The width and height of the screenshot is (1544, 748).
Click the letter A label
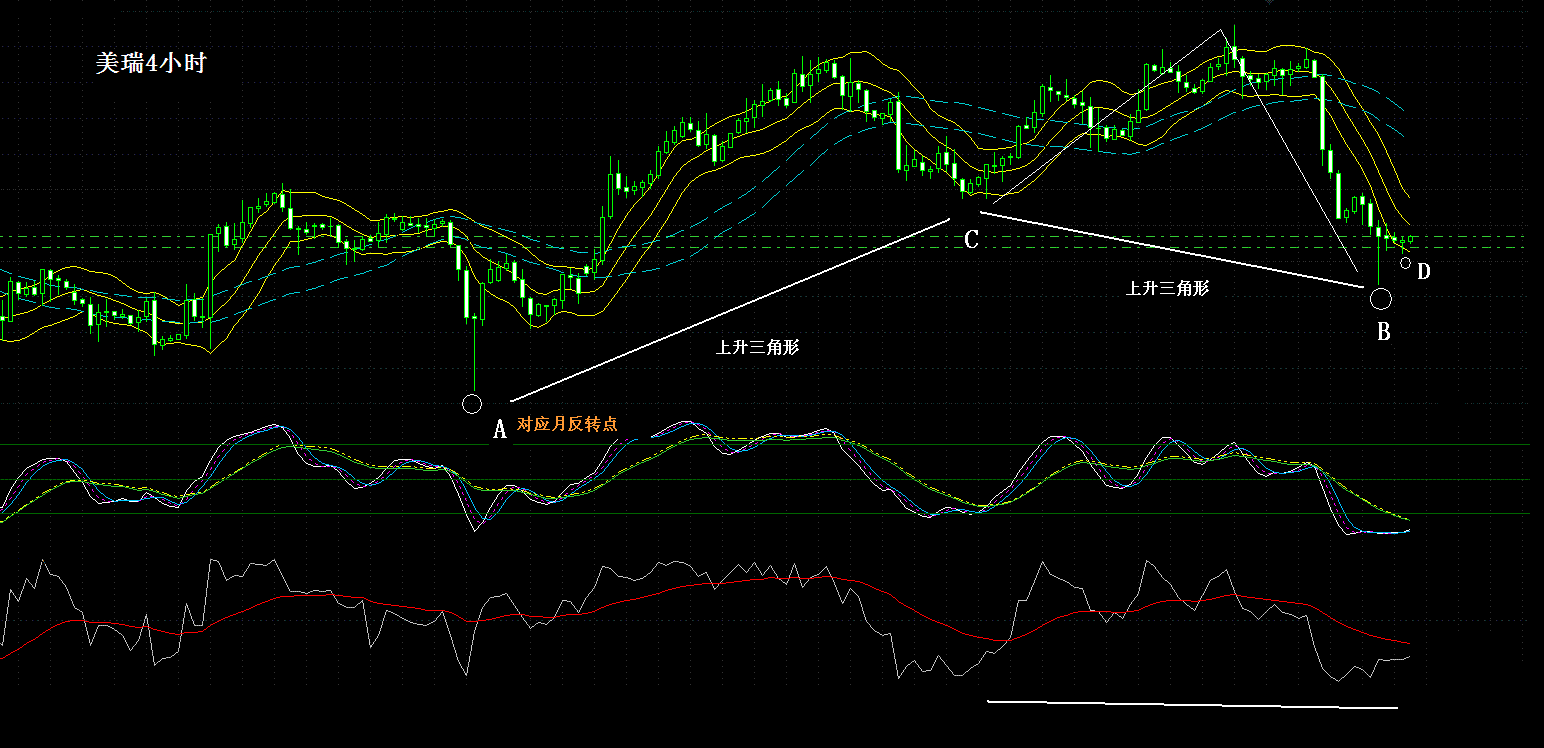(500, 430)
